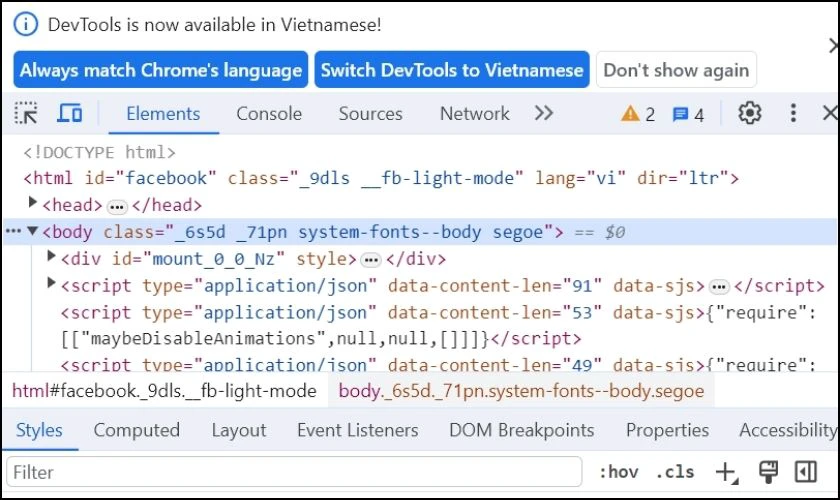The image size is (840, 500).
Task: Select the html id="facebook" element row
Action: tap(381, 178)
